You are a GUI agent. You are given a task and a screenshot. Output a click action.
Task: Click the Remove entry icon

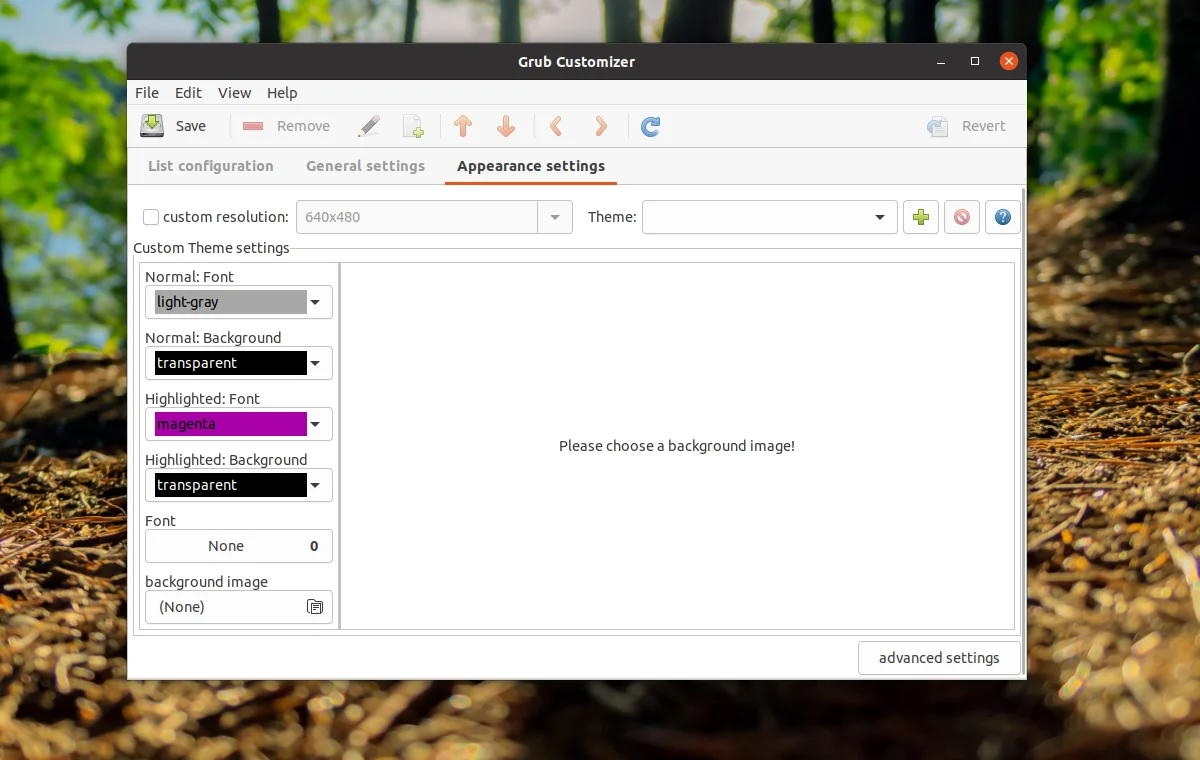[x=253, y=126]
